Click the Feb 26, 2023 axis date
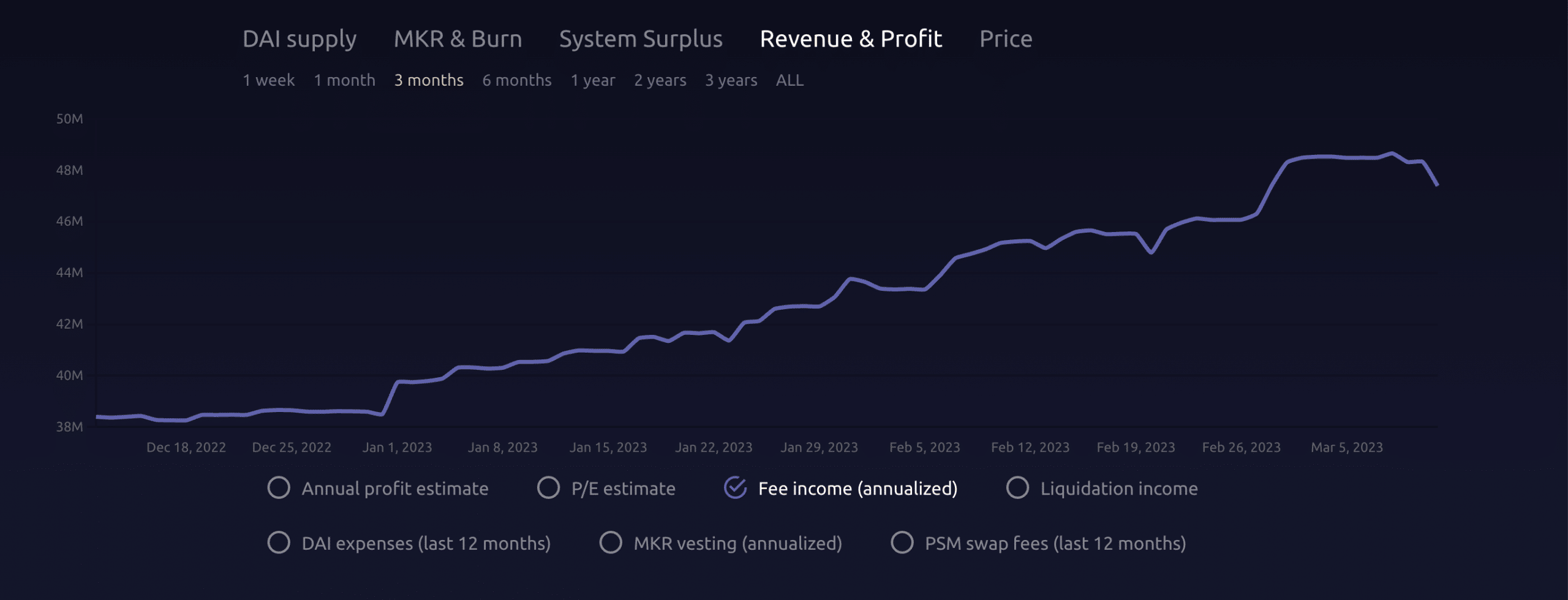 [1242, 448]
